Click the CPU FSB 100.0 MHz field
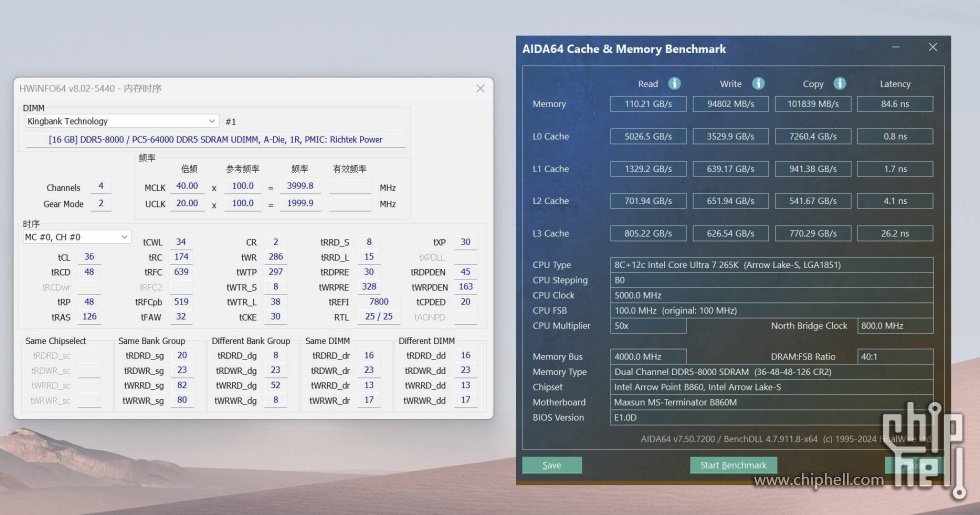Image resolution: width=980 pixels, height=515 pixels. click(772, 311)
